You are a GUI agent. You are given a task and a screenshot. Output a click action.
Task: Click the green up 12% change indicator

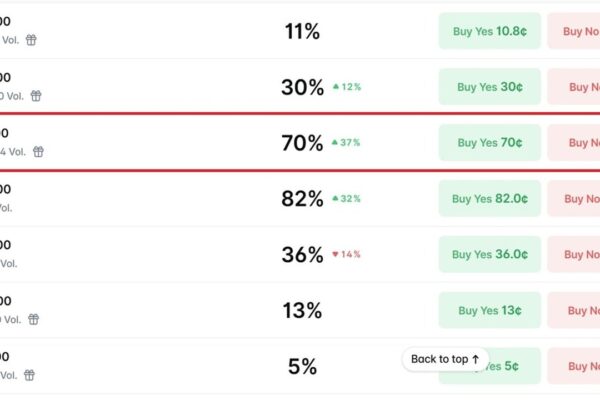tap(347, 87)
